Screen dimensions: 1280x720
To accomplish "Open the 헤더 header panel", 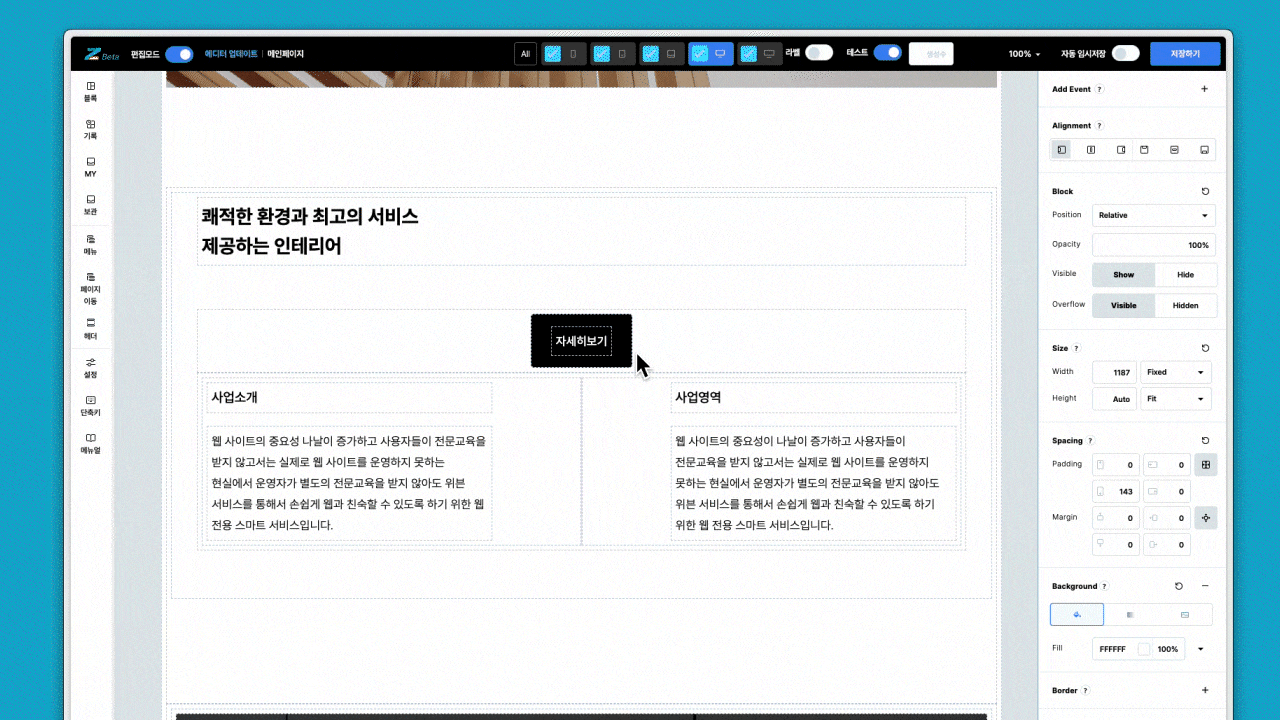I will 90,329.
